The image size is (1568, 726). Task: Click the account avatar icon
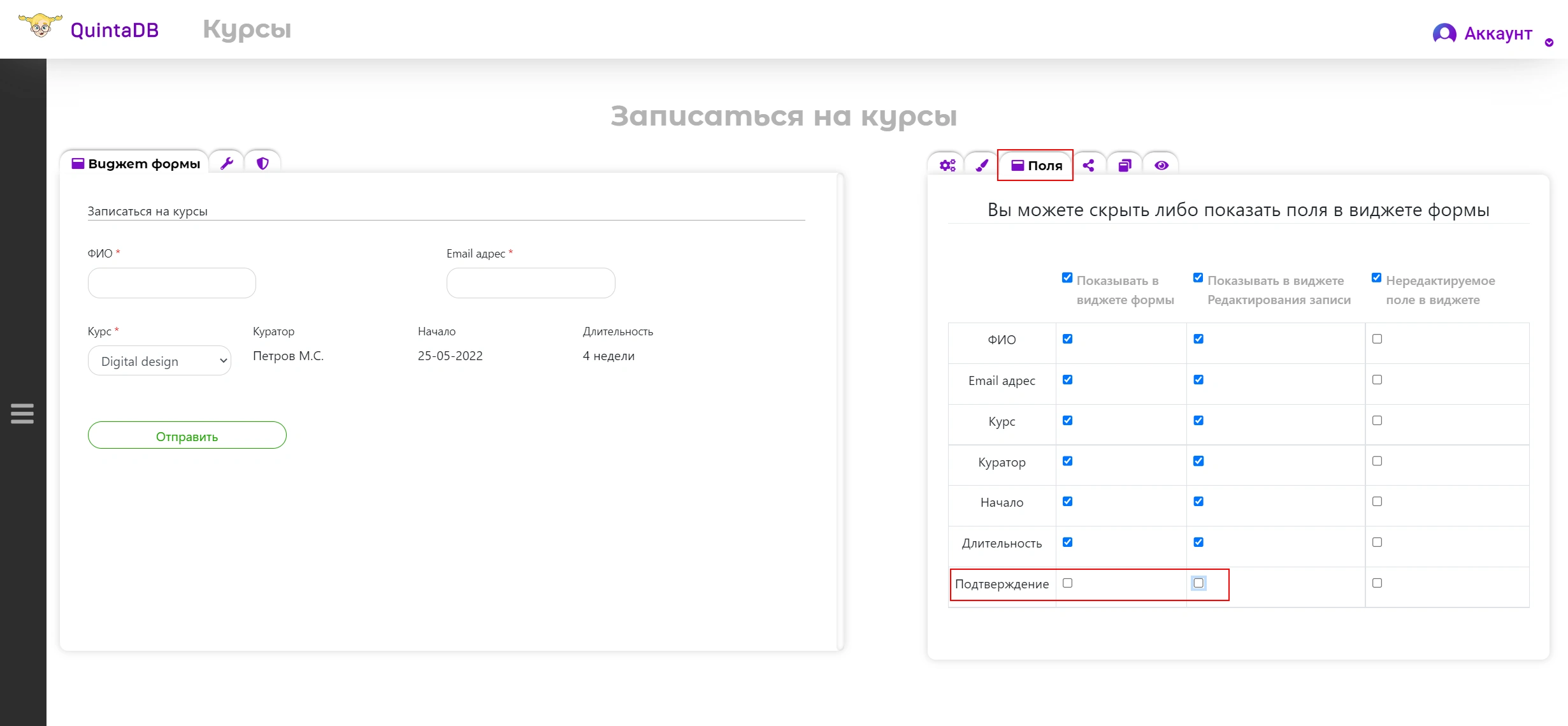[x=1444, y=33]
